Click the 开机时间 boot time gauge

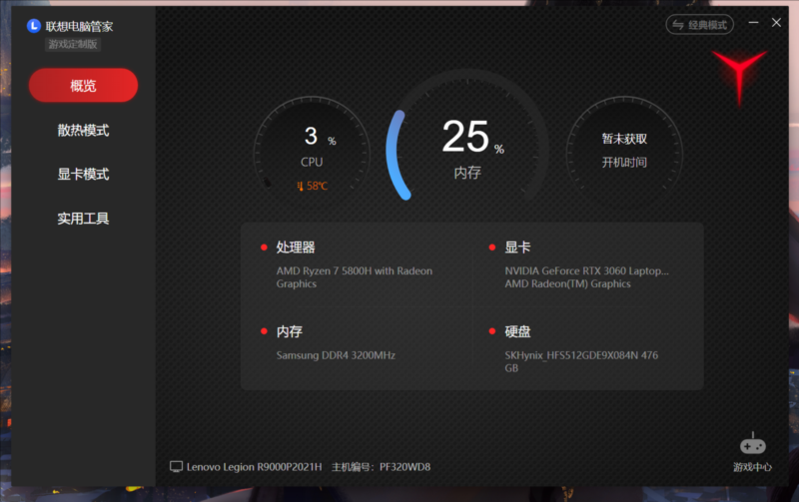[x=624, y=150]
